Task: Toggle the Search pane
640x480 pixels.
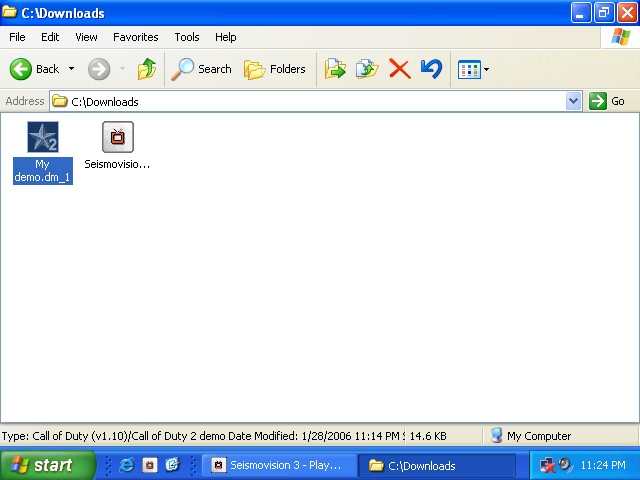Action: click(202, 69)
